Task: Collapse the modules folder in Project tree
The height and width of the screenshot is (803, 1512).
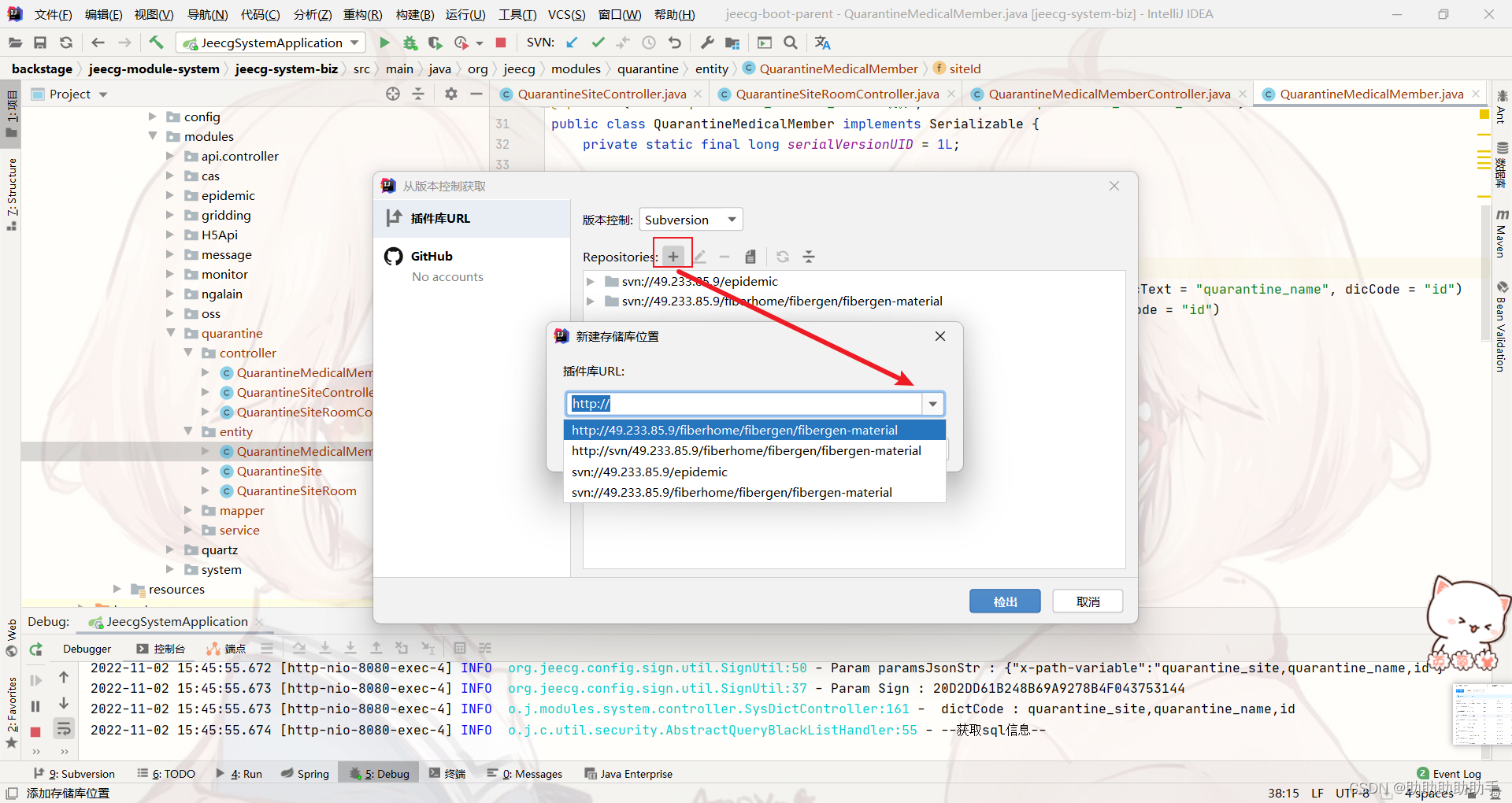Action: coord(153,136)
